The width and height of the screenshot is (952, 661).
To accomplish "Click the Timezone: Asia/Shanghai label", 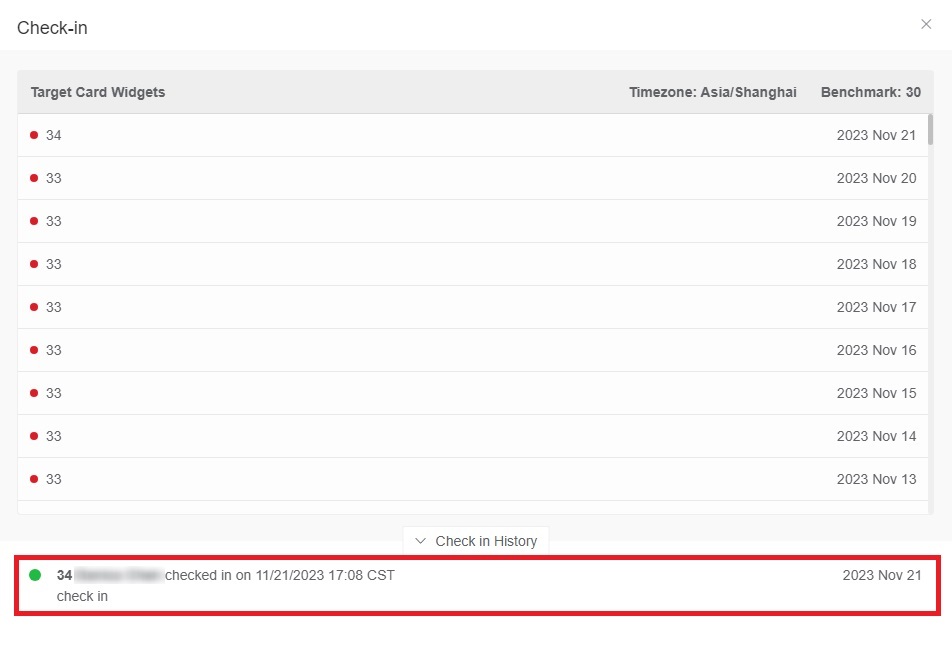I will coord(712,92).
